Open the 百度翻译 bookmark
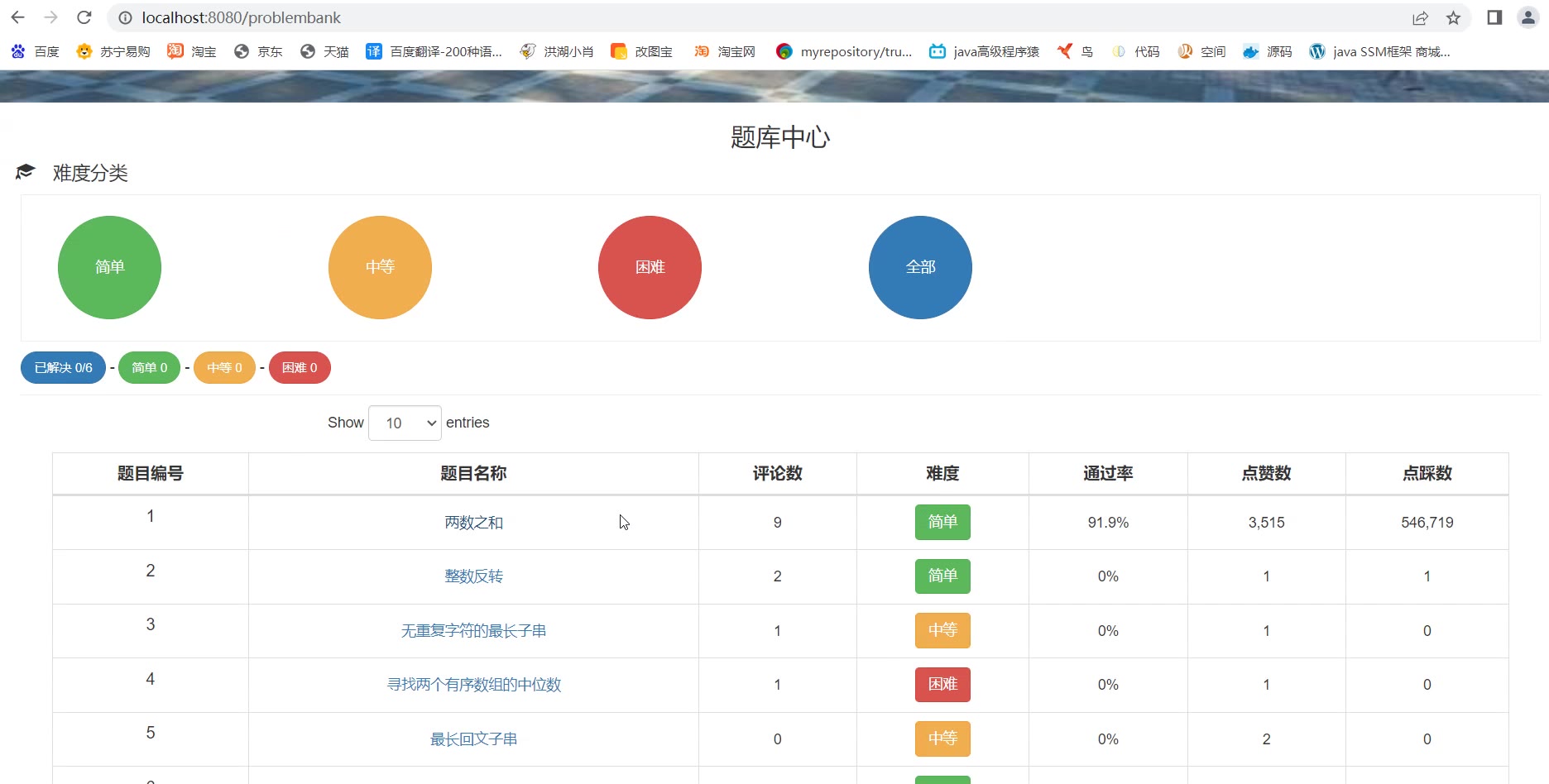 [434, 51]
